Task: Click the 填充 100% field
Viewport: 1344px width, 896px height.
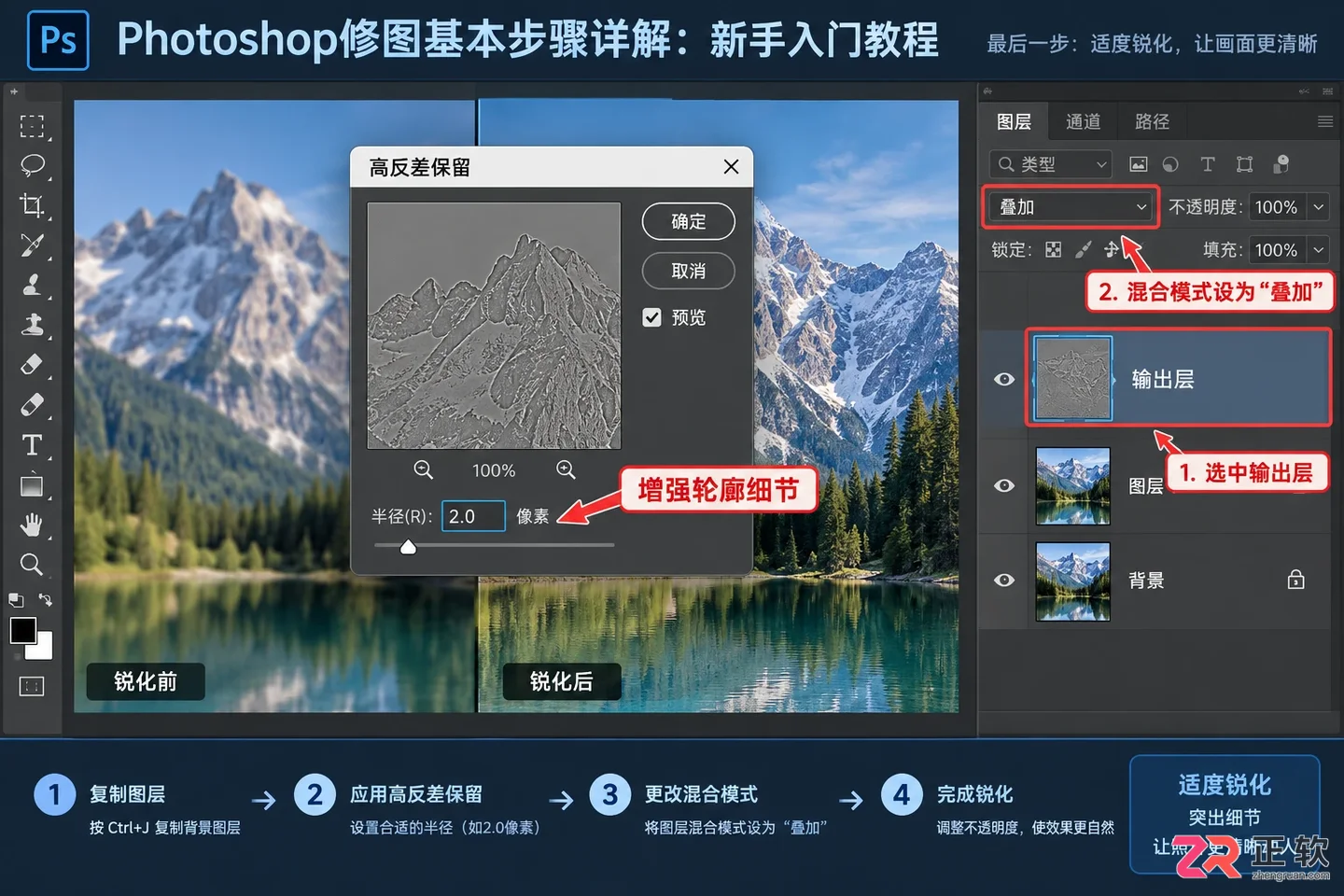Action: (1277, 249)
